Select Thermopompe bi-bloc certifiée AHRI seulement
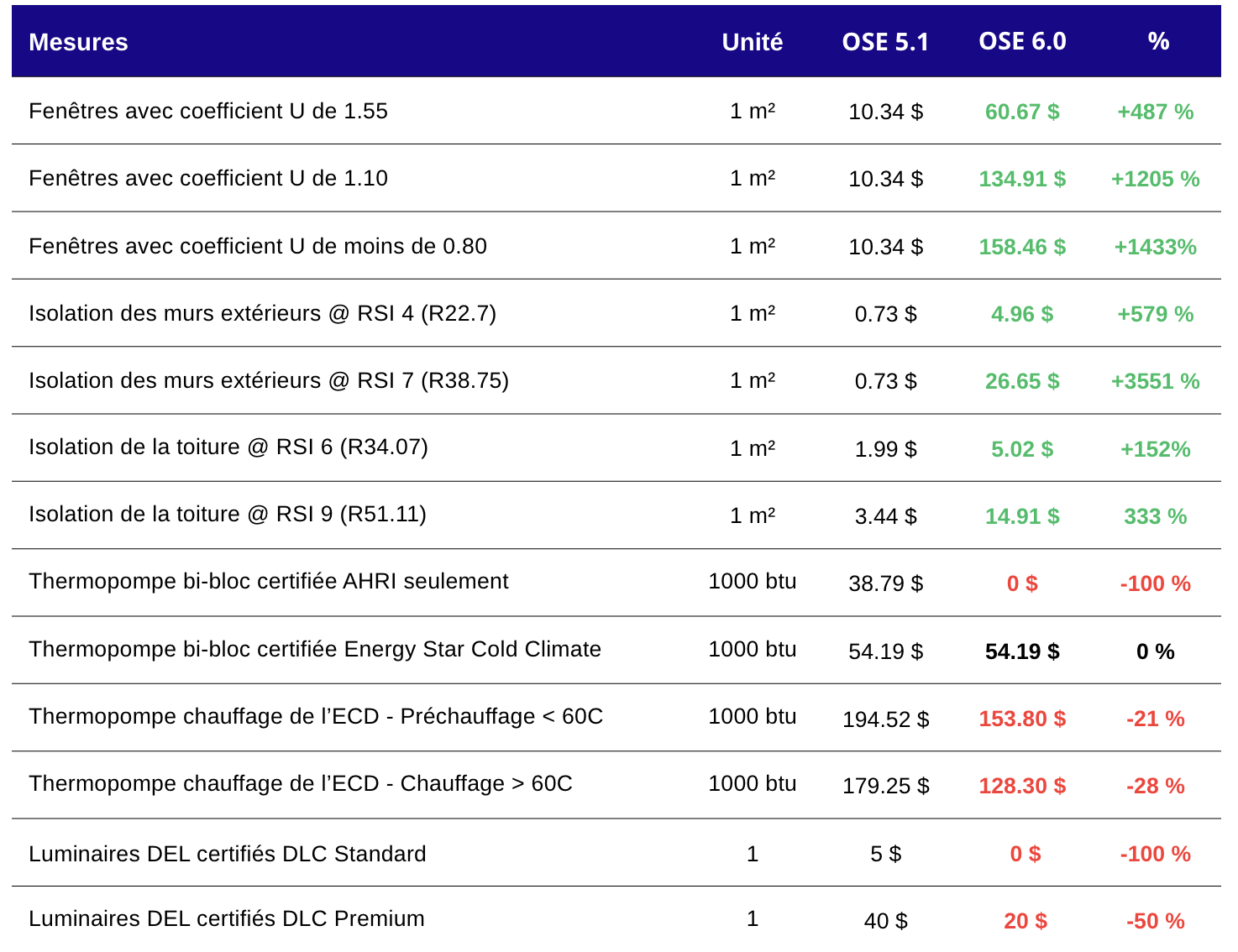 (269, 581)
